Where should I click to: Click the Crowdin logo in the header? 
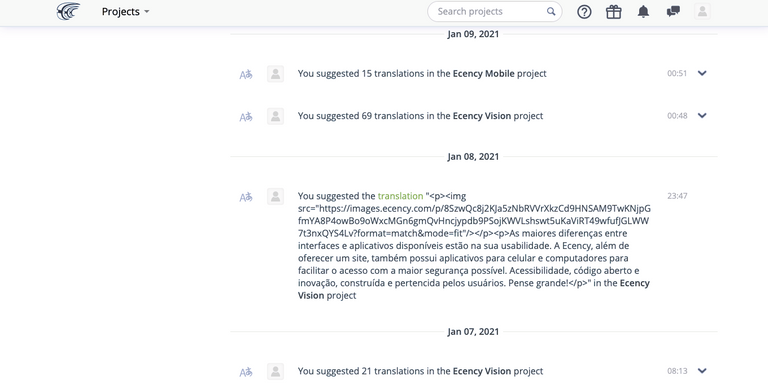pos(68,11)
